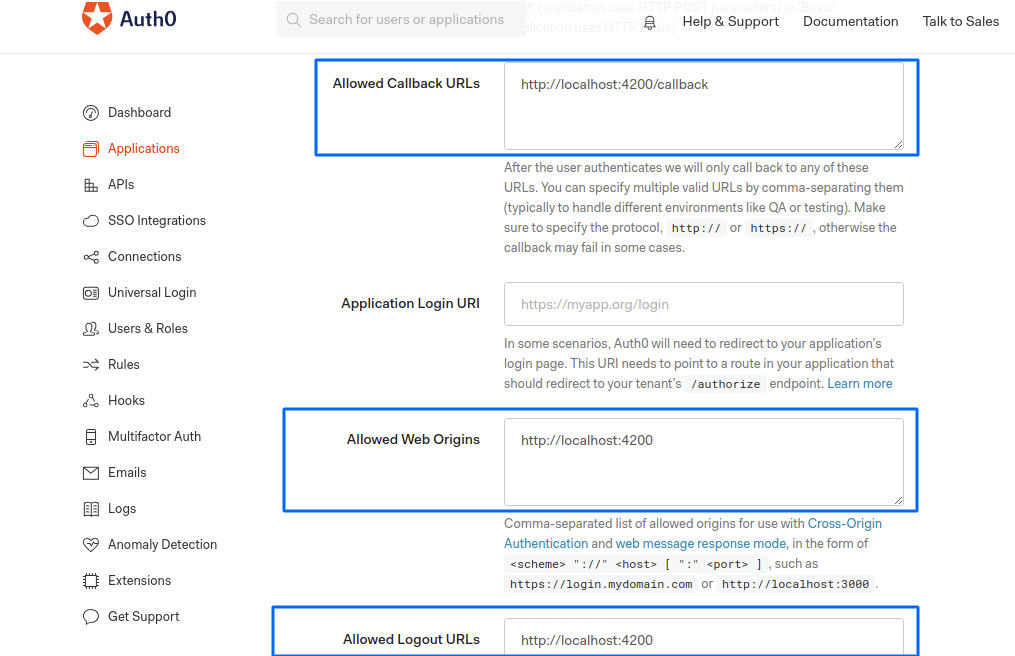
Task: Follow the Learn more link
Action: click(860, 384)
